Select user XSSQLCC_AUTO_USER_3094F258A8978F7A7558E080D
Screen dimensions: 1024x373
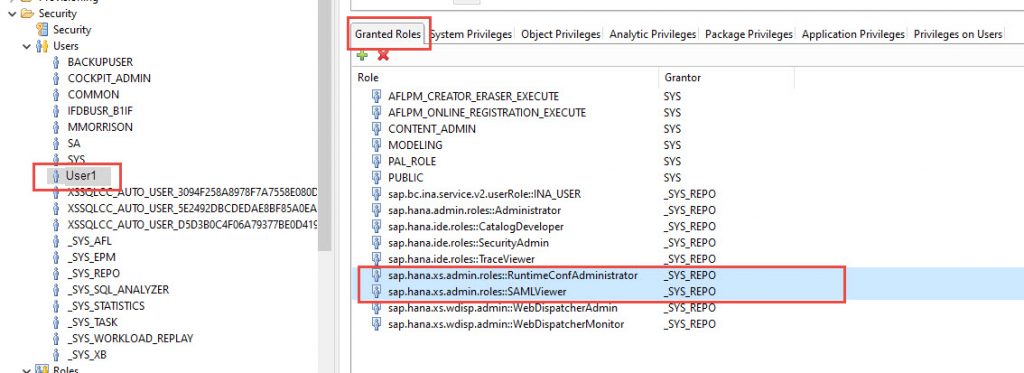192,192
